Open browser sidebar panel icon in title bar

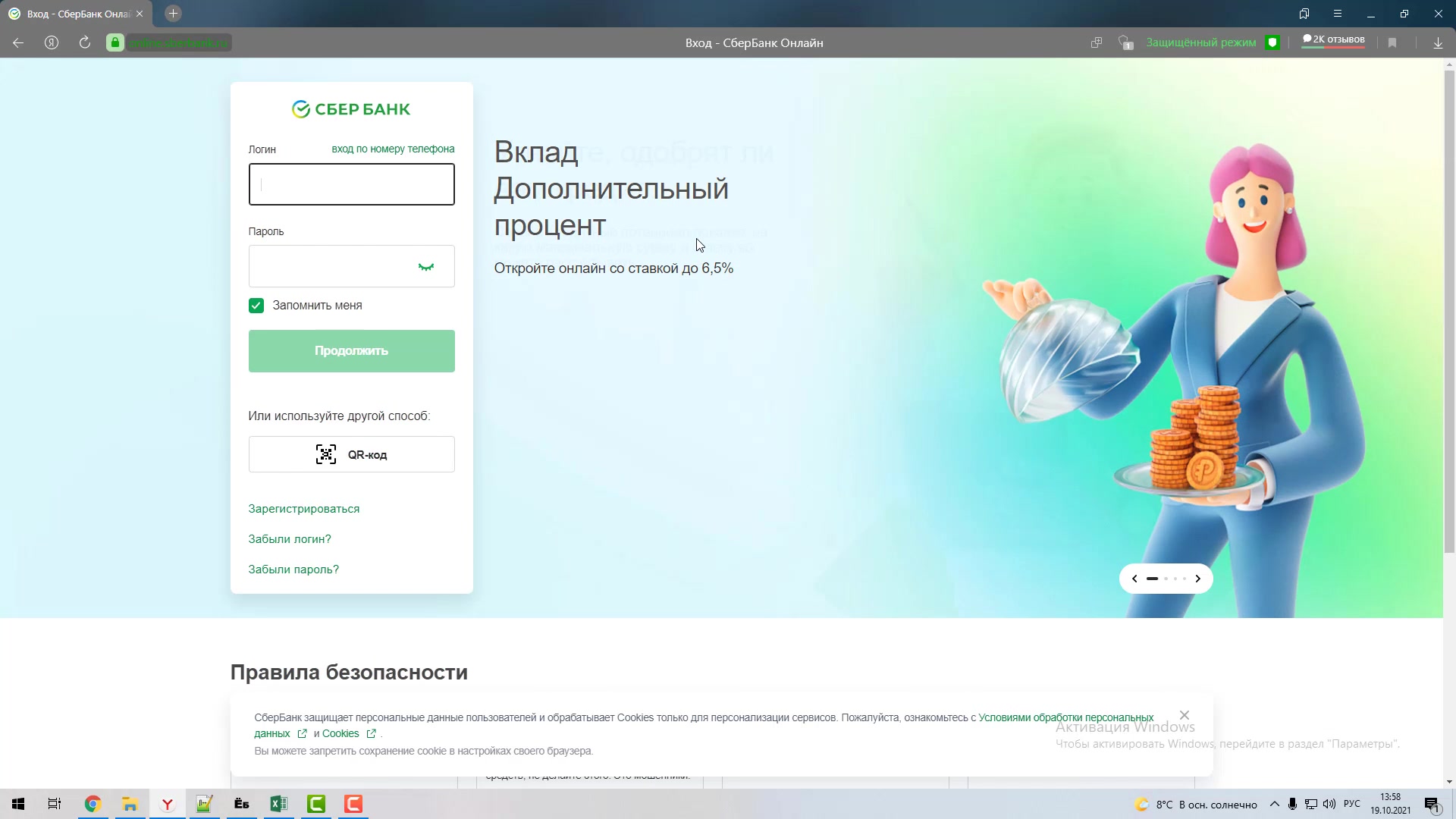[1304, 14]
